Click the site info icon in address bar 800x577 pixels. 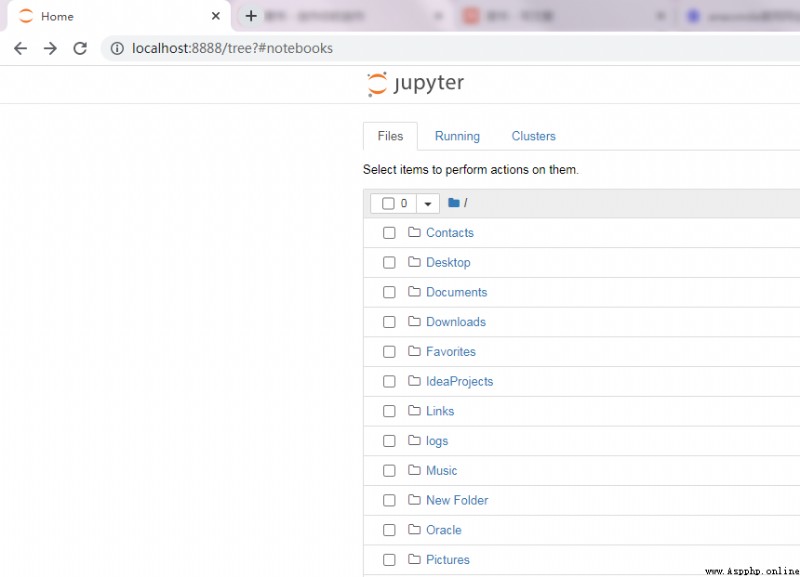point(117,48)
